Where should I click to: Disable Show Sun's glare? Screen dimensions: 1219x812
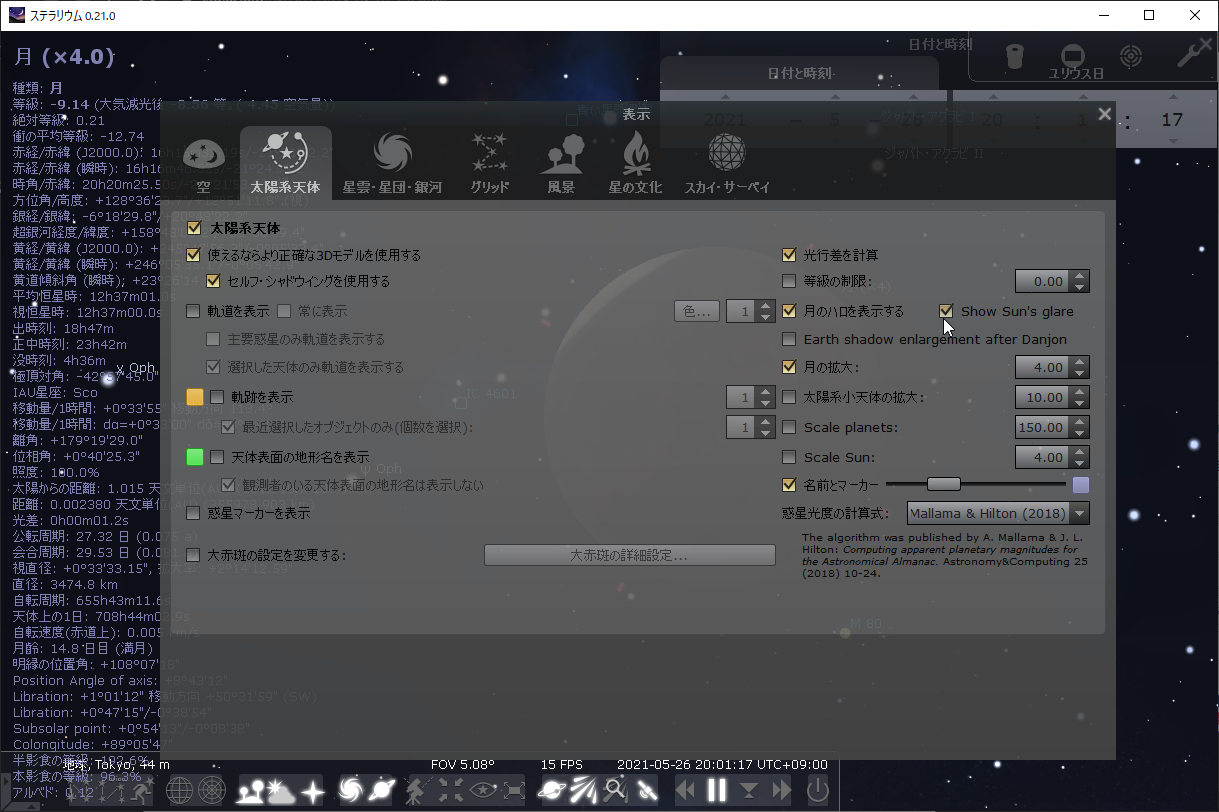[x=946, y=311]
